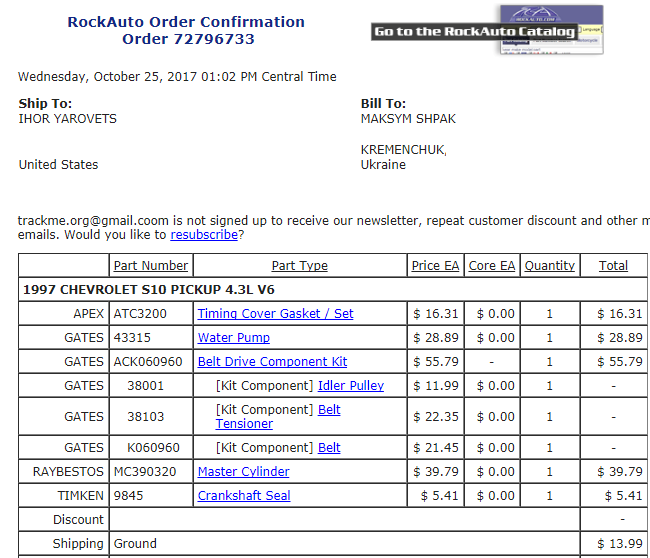Open the Crankshaft Seal part link

tap(244, 496)
